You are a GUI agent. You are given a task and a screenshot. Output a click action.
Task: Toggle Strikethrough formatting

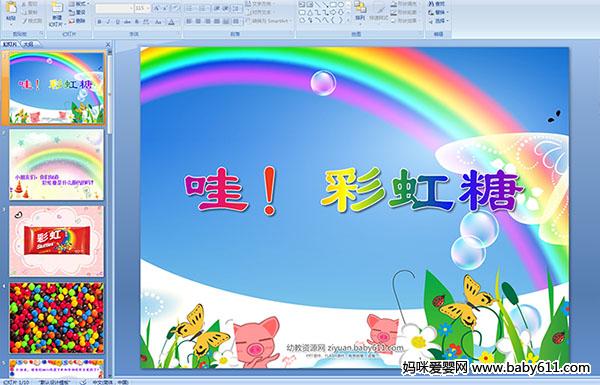127,22
